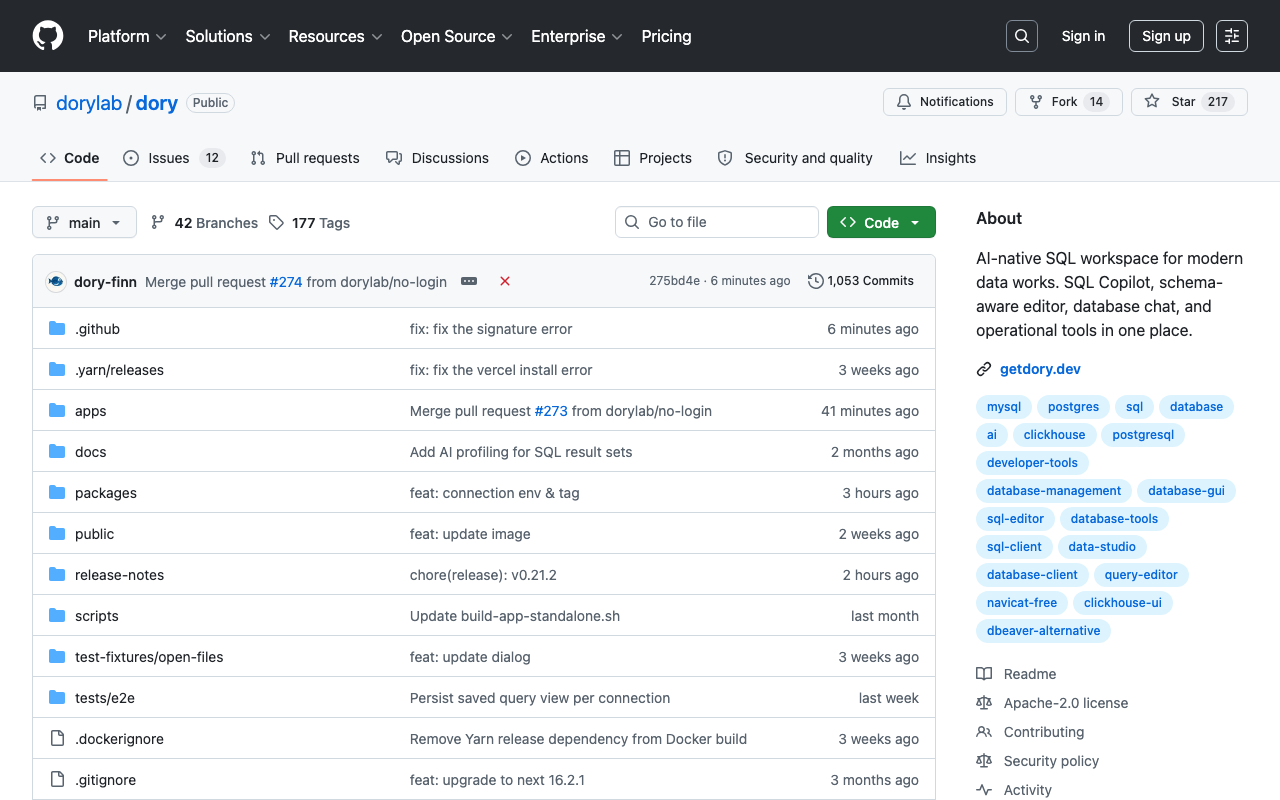Image resolution: width=1280 pixels, height=800 pixels.
Task: Click the book icon beside Readme
Action: (x=984, y=674)
